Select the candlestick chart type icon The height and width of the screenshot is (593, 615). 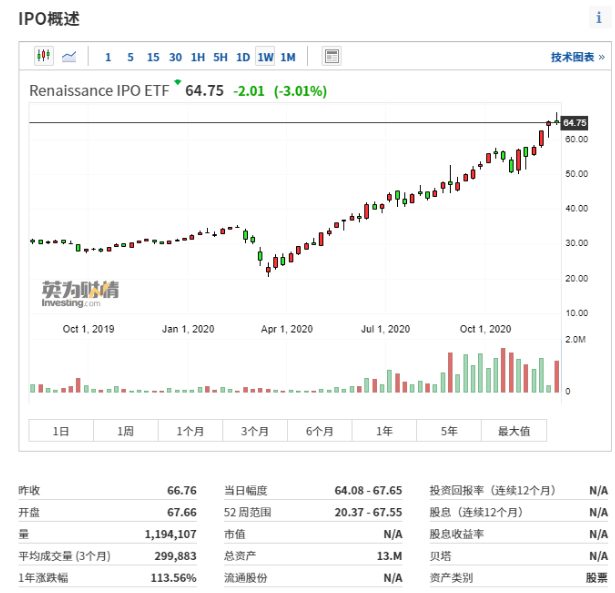[x=44, y=56]
